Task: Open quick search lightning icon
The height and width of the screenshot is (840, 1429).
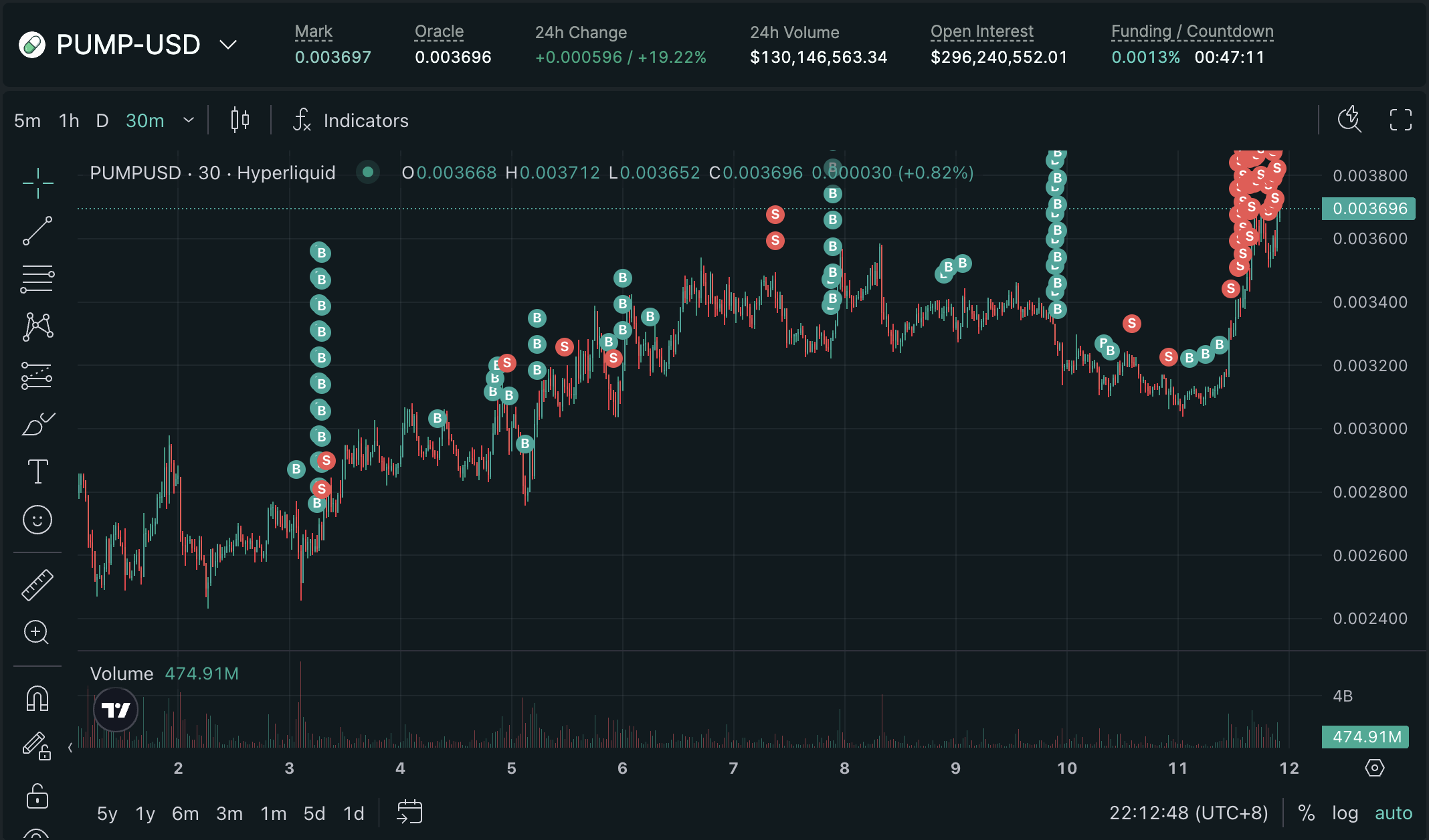Action: (x=1349, y=120)
